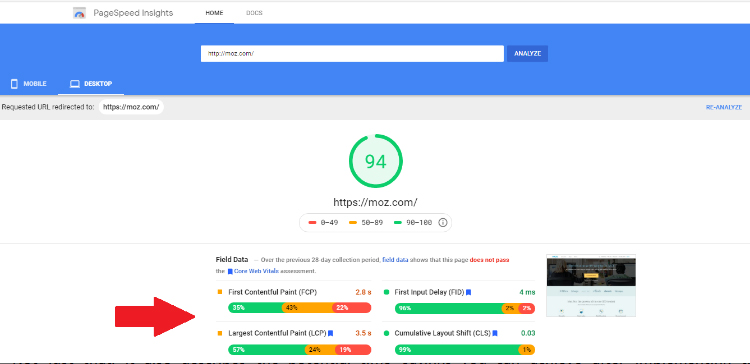Click the mobile phone icon
The image size is (750, 364).
pyautogui.click(x=14, y=84)
